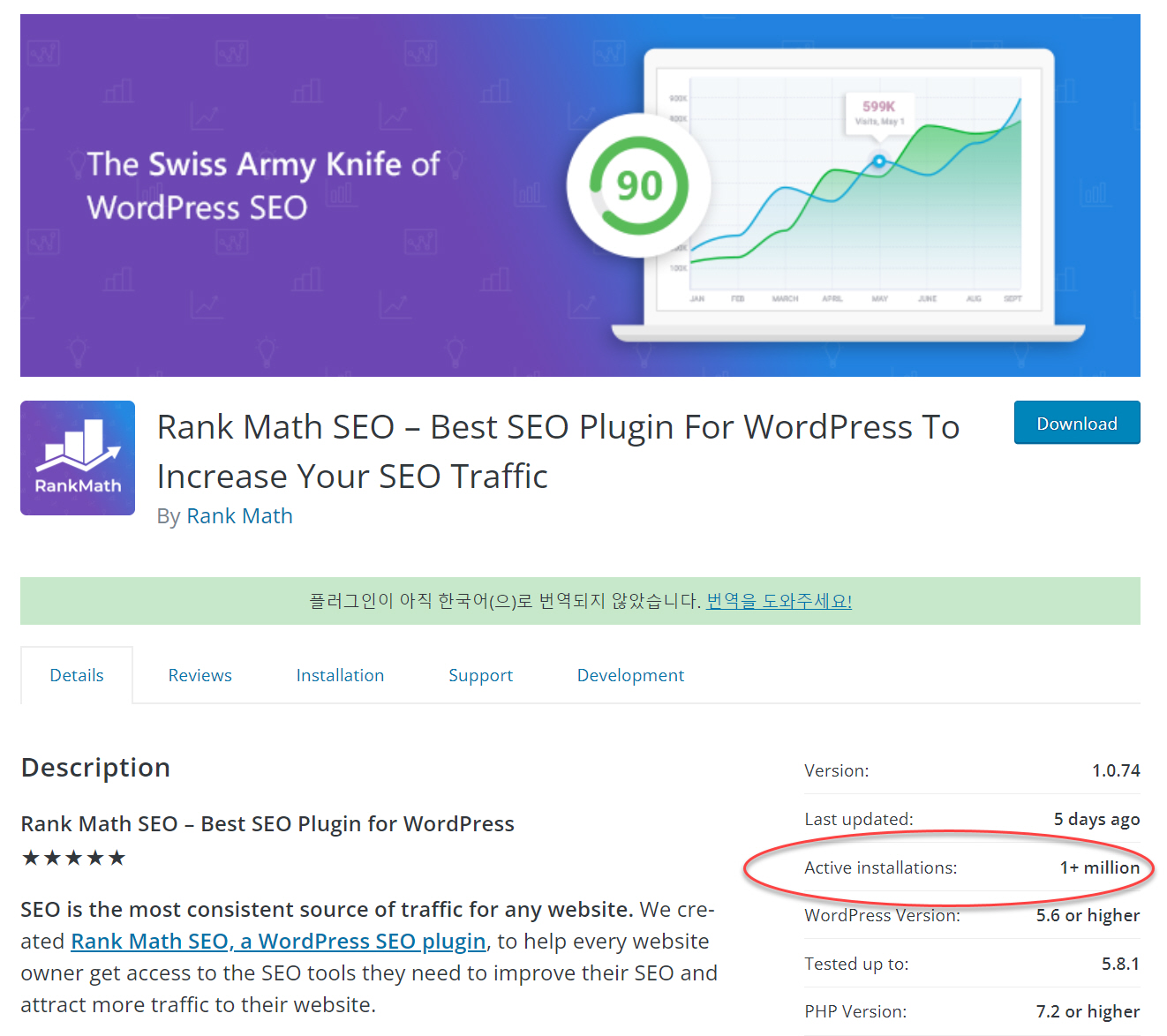Click the plugin title heading text

[558, 452]
